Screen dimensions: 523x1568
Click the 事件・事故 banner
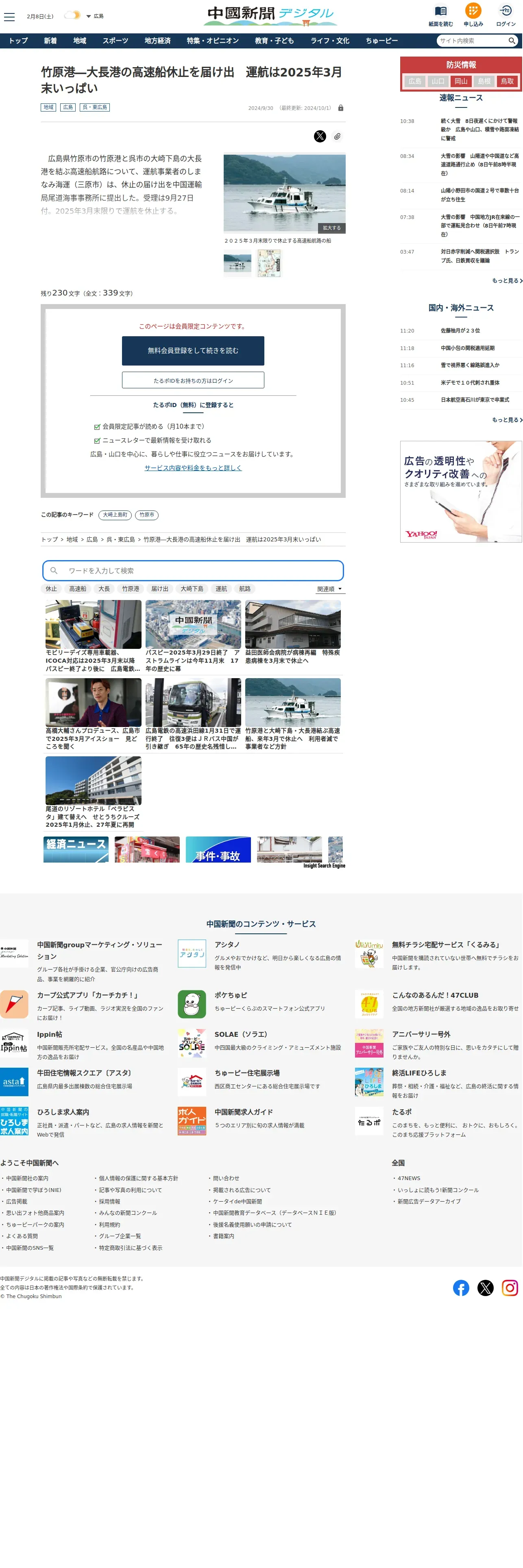(x=218, y=849)
